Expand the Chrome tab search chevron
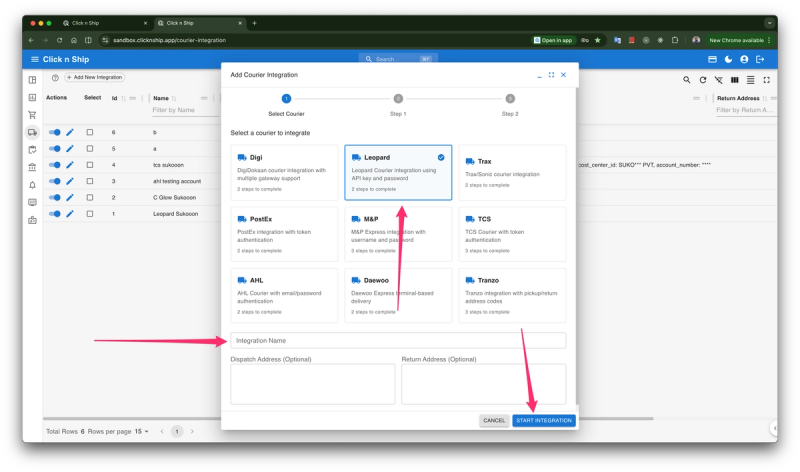Viewport: 800px width, 472px height. tap(769, 23)
